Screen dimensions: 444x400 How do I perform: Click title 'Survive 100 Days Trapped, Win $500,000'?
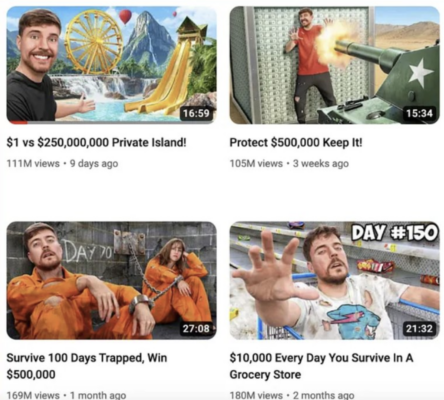pyautogui.click(x=87, y=366)
